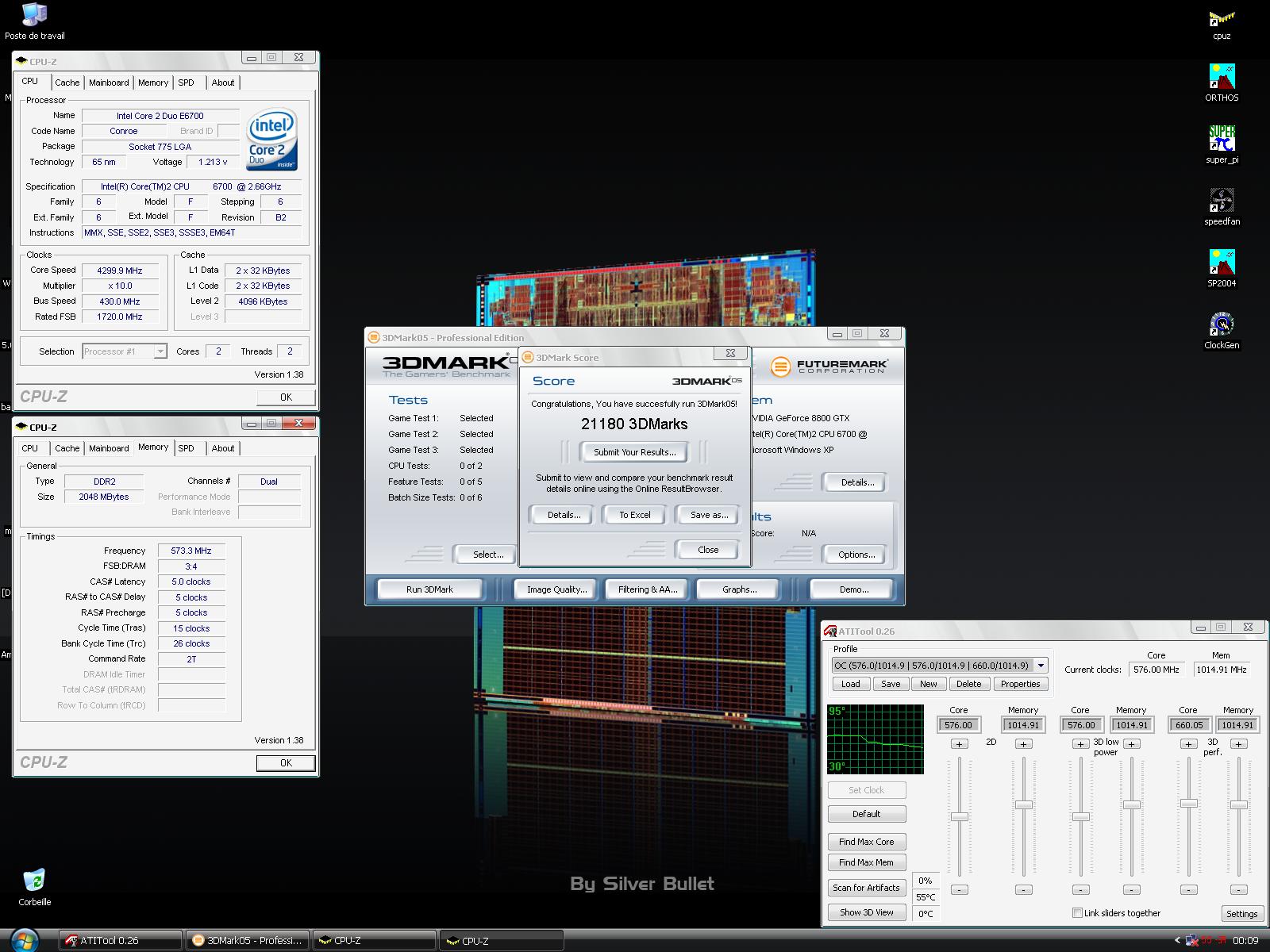Click the ATITool temperature graph
Screen dimensions: 1270x952
coord(876,739)
